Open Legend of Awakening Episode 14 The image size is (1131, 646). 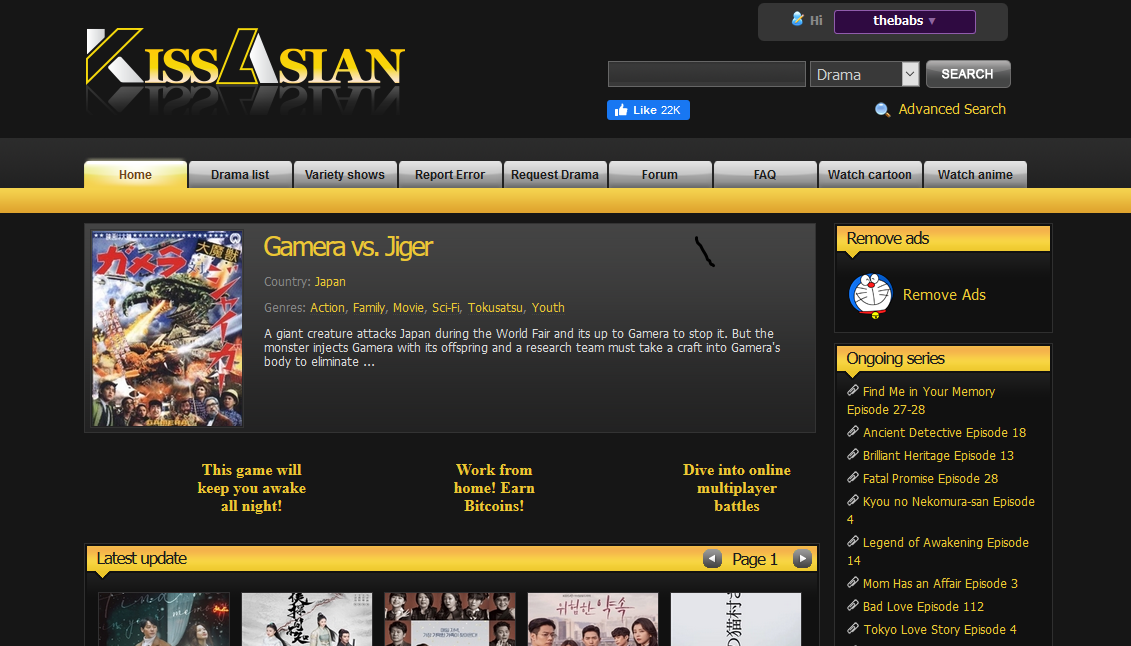938,552
